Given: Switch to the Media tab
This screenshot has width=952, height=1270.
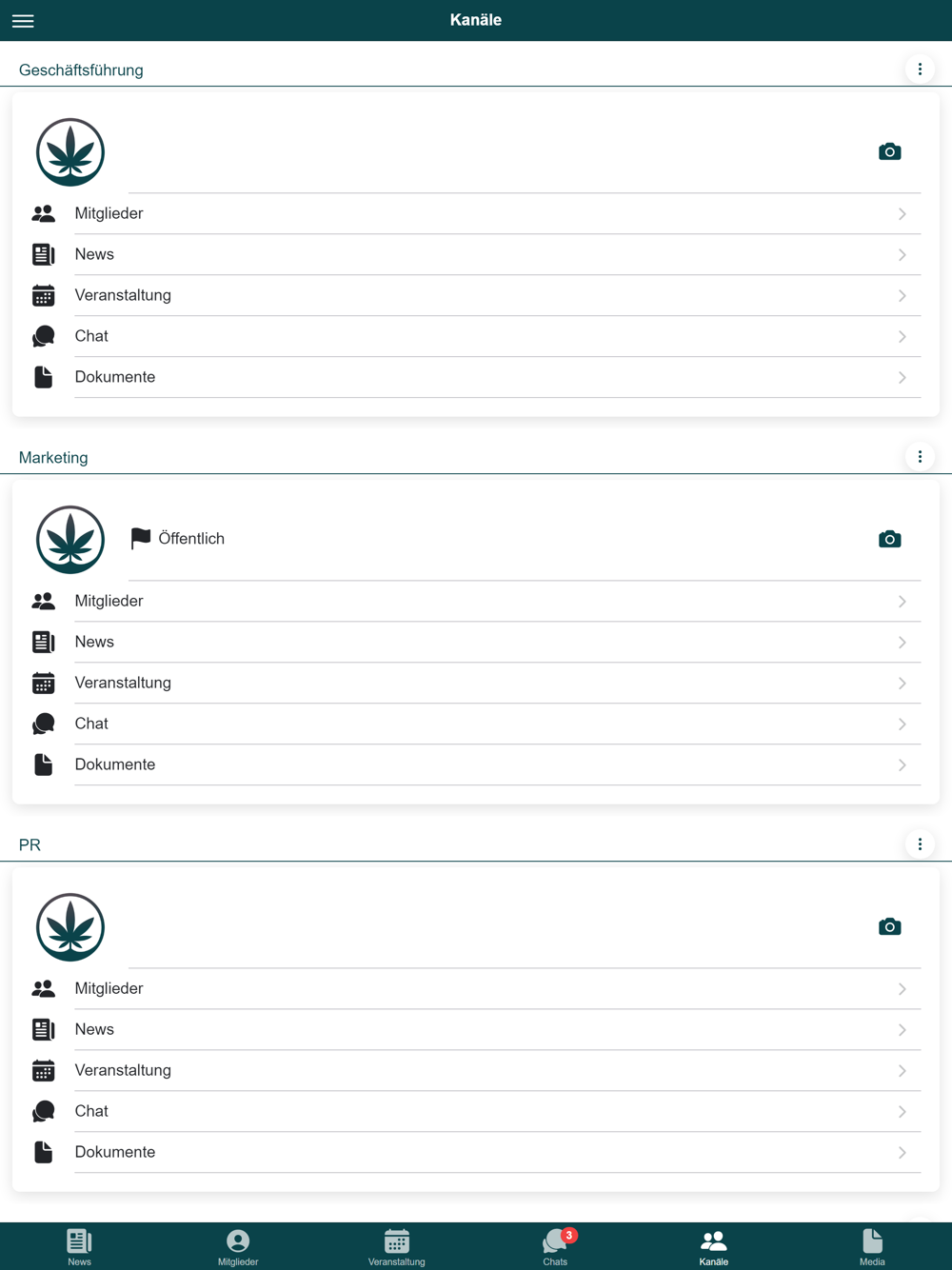Looking at the screenshot, I should tap(872, 1246).
